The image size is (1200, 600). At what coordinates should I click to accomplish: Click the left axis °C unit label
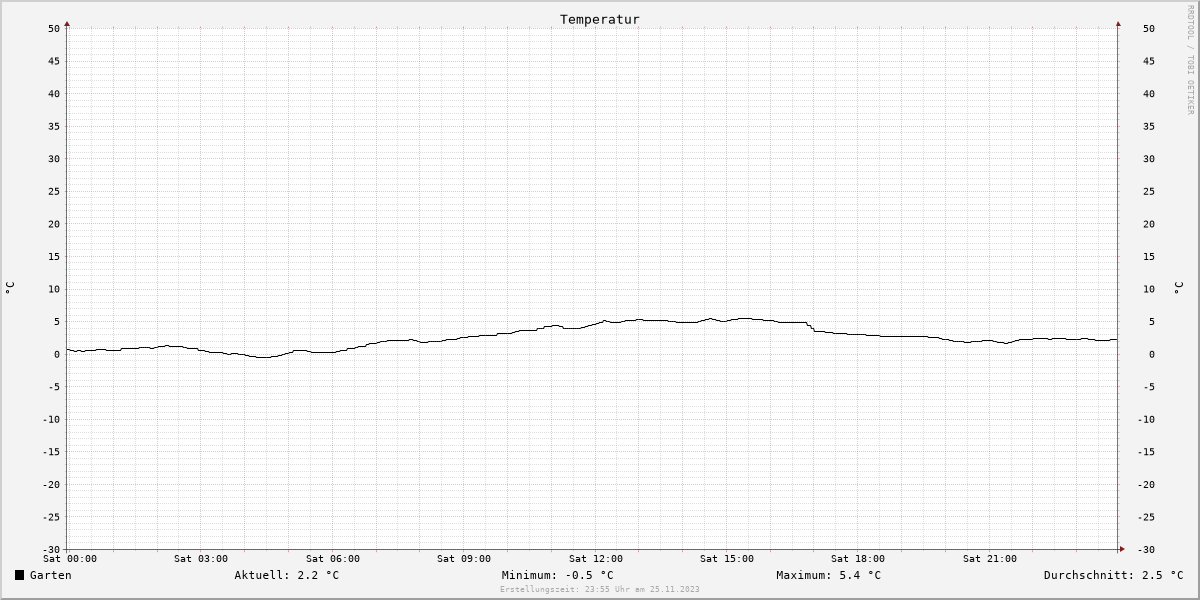10,288
